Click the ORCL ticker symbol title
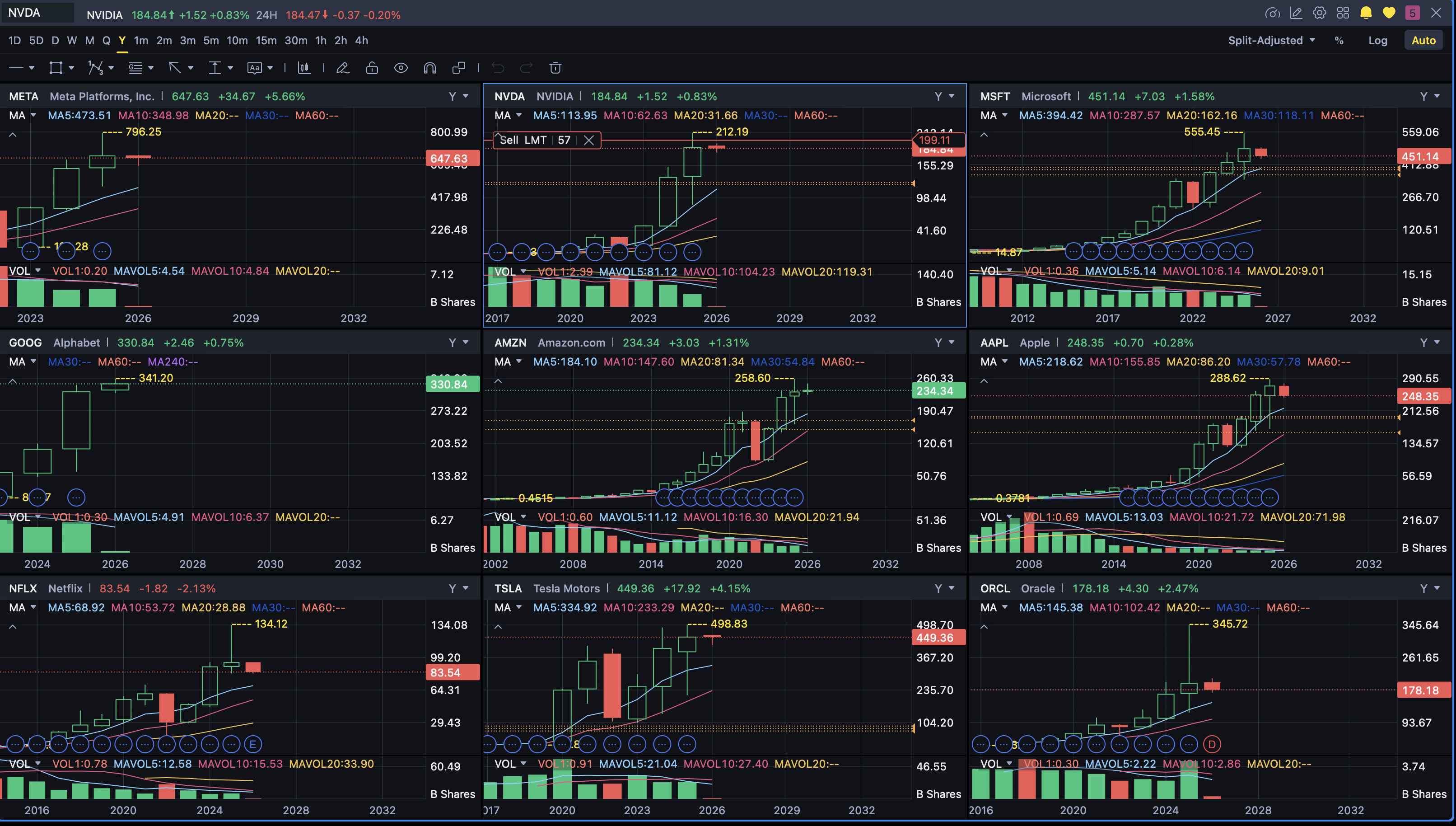Image resolution: width=1456 pixels, height=826 pixels. pos(995,589)
